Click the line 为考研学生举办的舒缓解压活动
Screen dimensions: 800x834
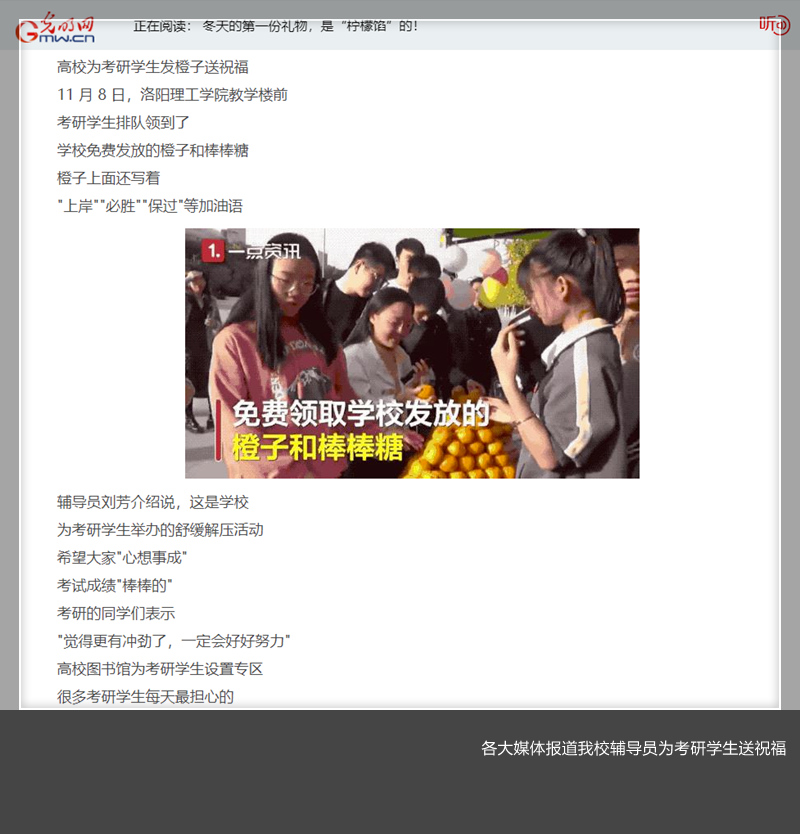click(x=160, y=530)
